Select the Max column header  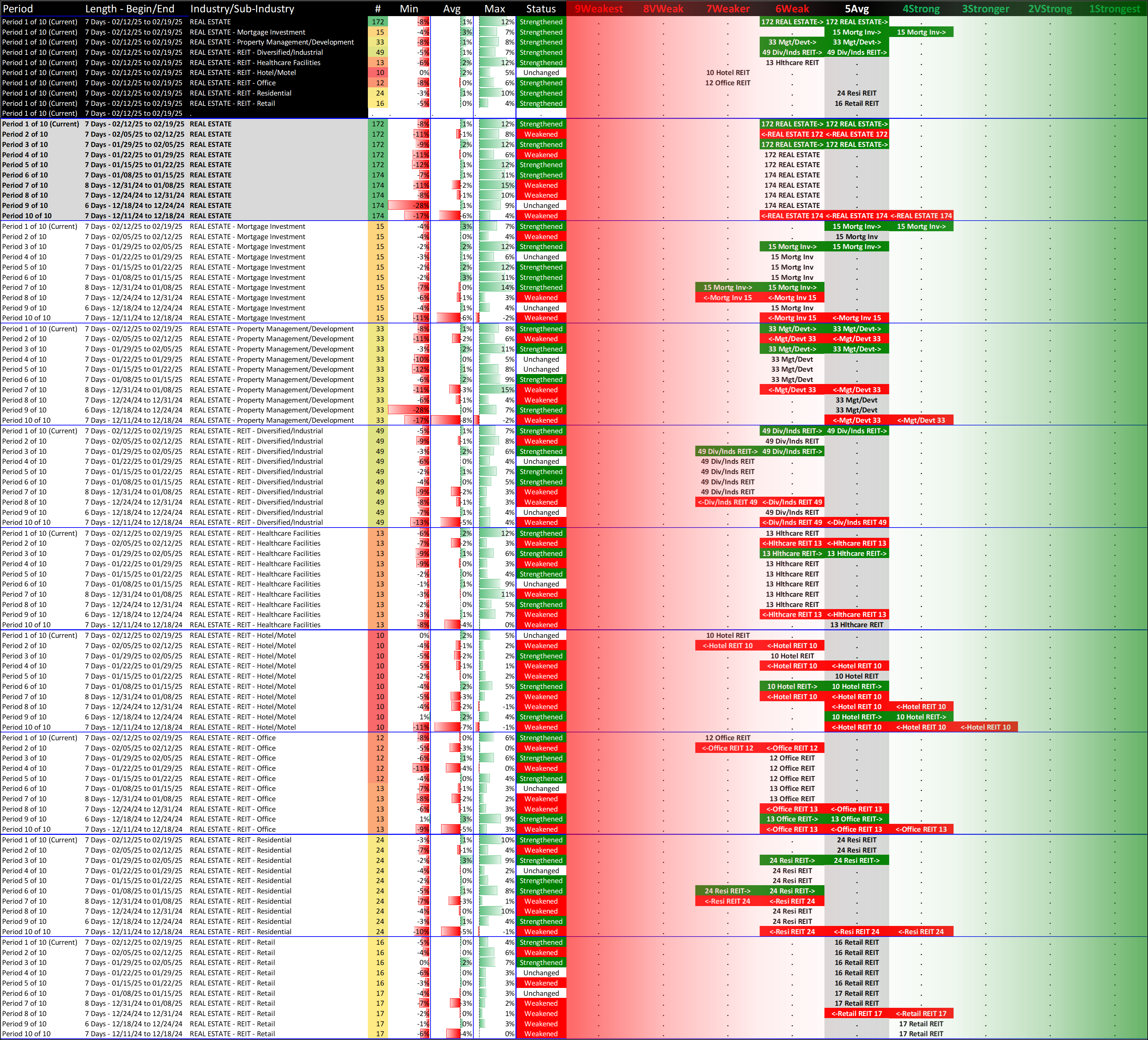click(x=494, y=9)
